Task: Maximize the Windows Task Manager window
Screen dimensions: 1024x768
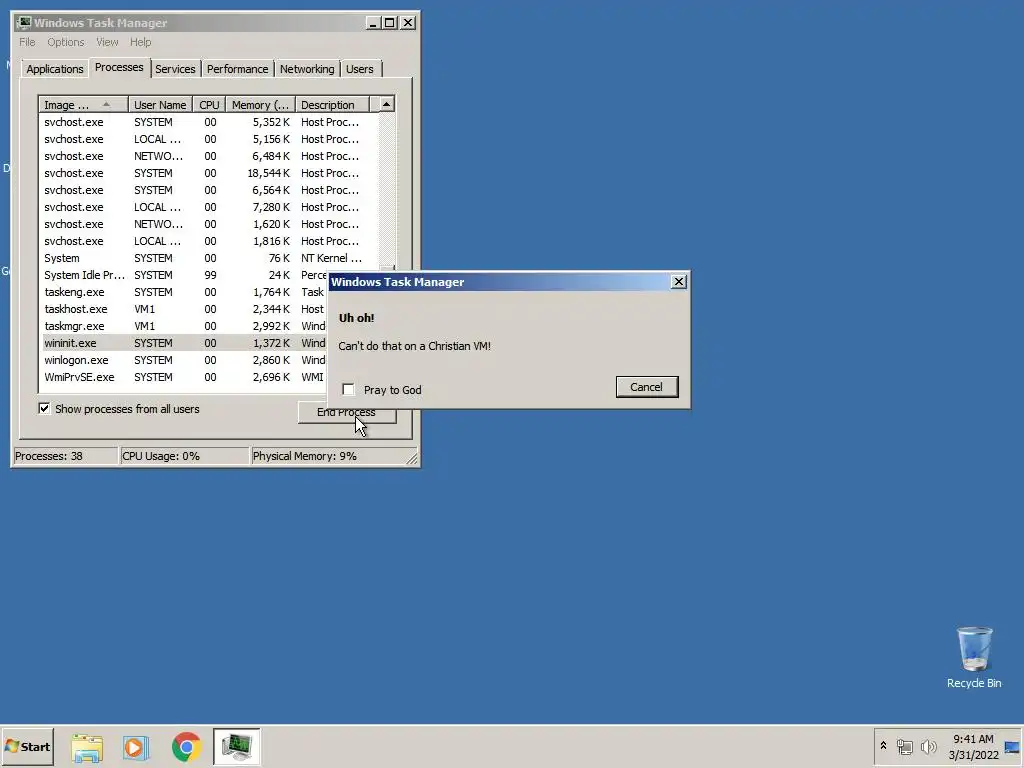Action: tap(390, 23)
